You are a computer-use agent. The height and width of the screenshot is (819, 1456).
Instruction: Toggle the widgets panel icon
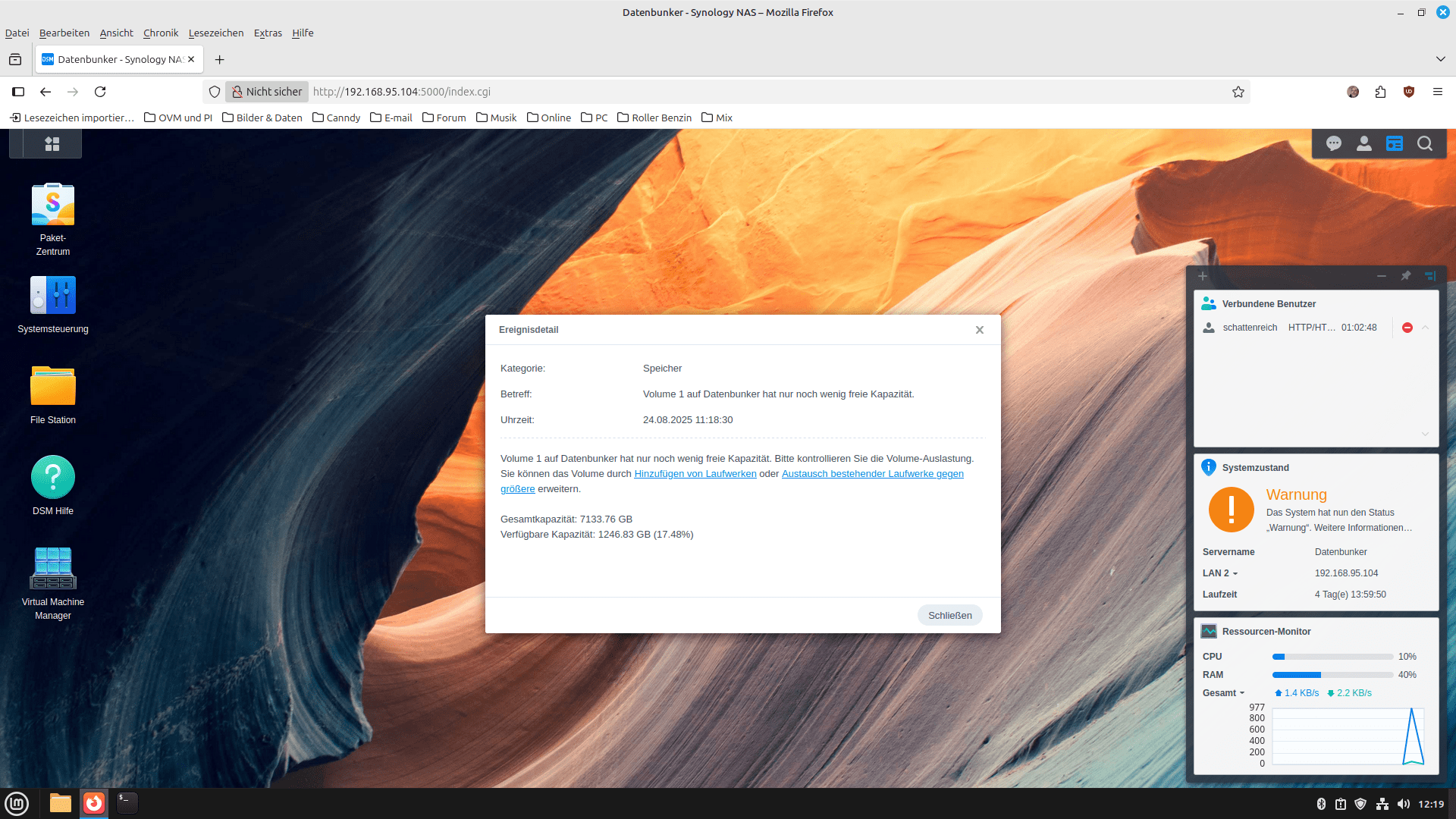click(1395, 144)
